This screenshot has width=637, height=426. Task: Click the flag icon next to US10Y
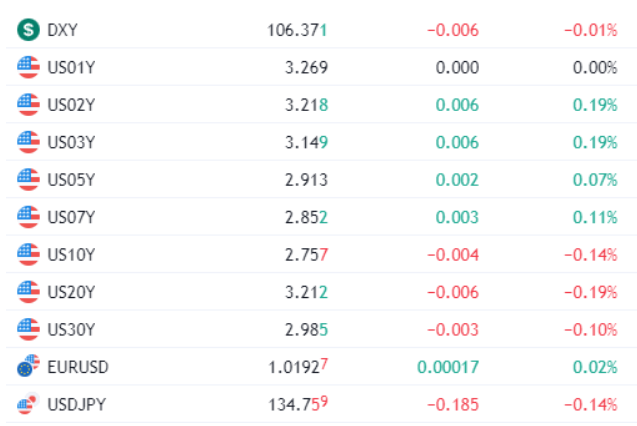[x=28, y=255]
